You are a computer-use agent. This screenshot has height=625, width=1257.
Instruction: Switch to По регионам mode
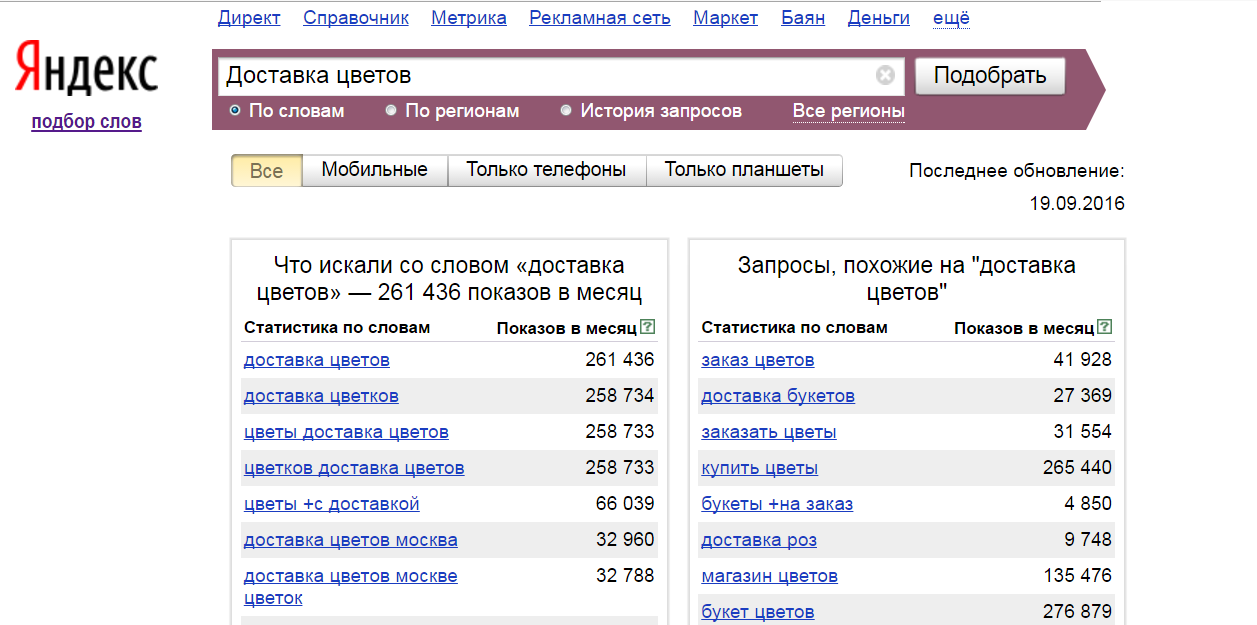pyautogui.click(x=391, y=111)
